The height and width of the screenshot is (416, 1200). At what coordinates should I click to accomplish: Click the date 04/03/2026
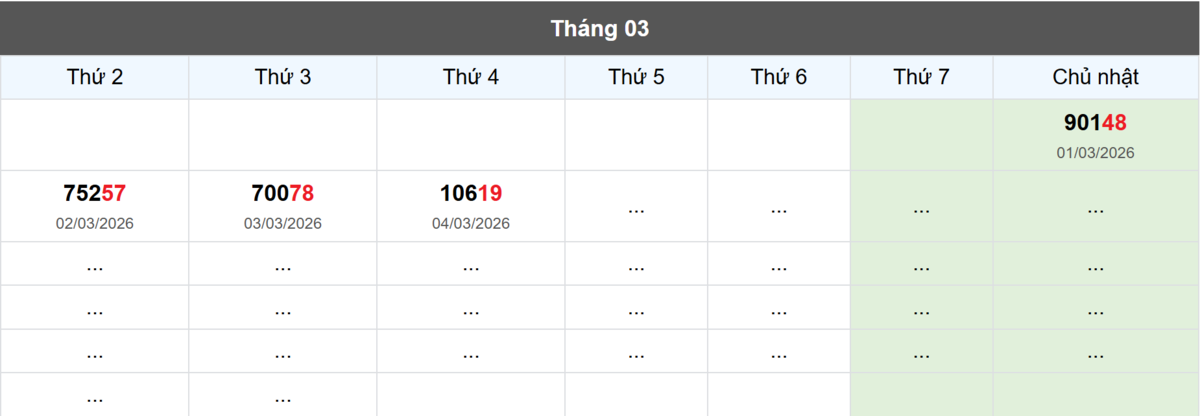[471, 223]
